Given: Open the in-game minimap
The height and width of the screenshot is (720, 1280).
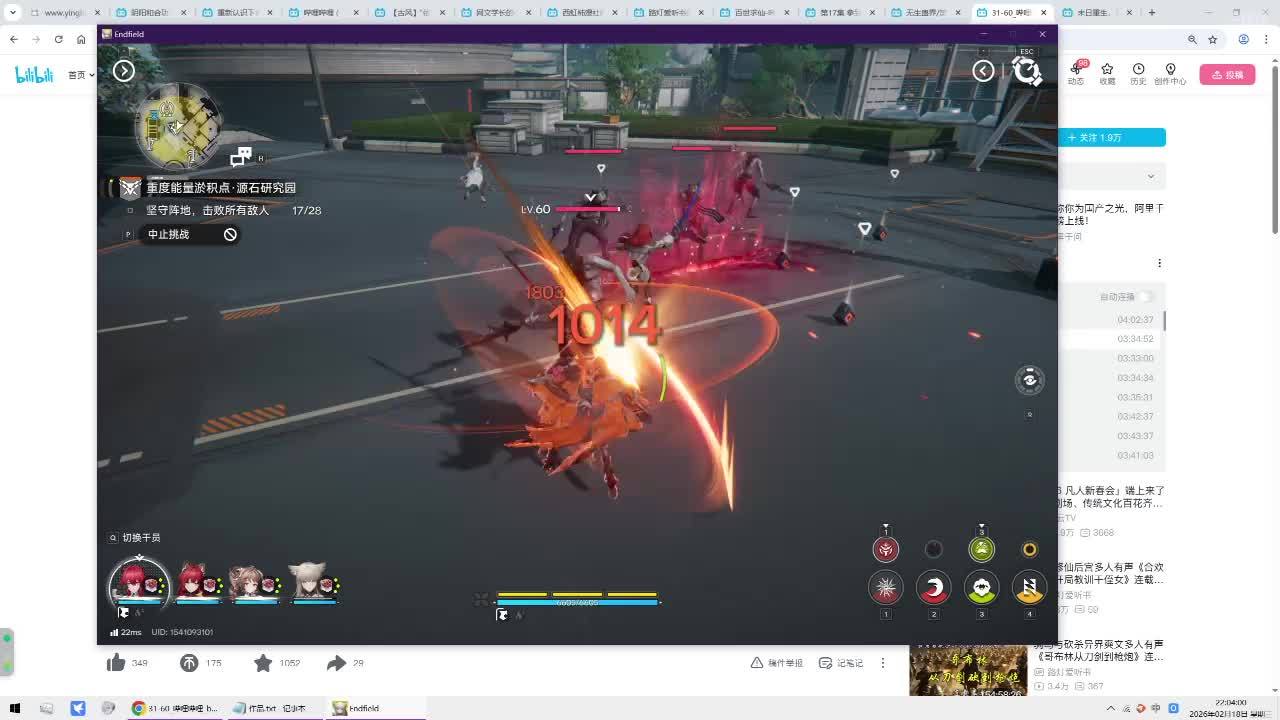Looking at the screenshot, I should (x=177, y=125).
